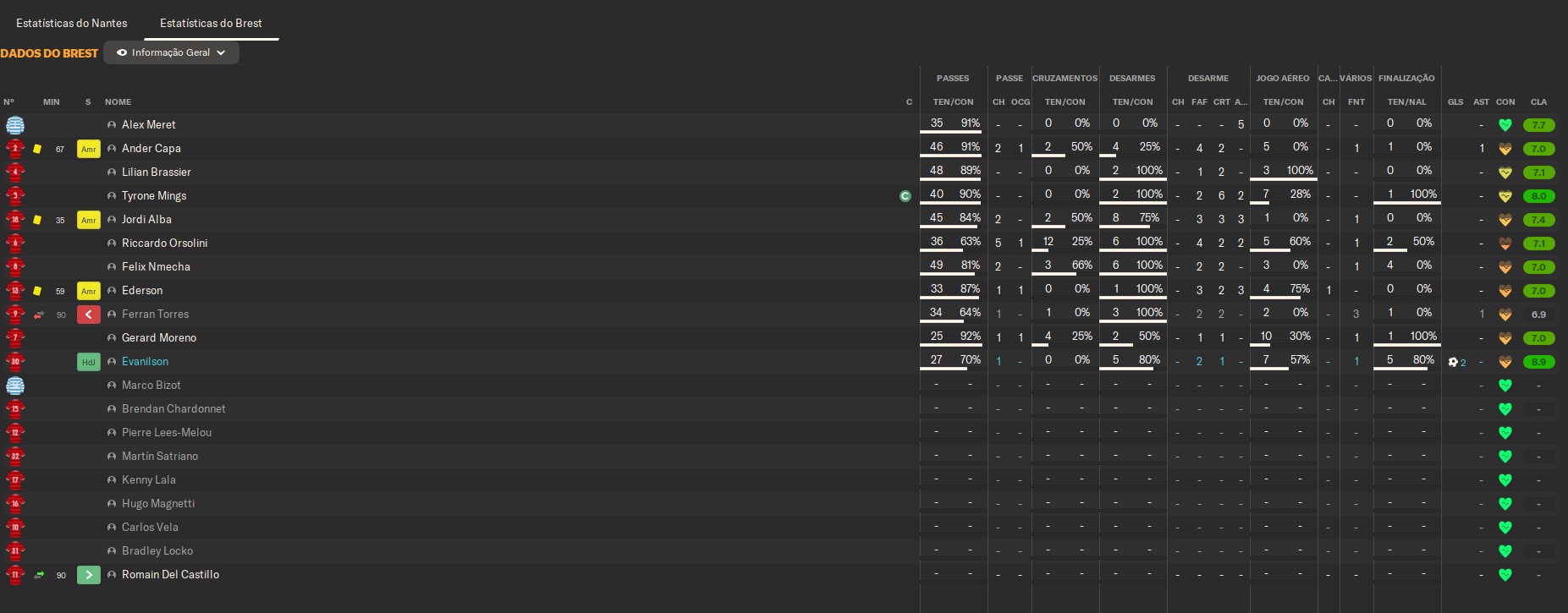Open Riccardo Orsolini's player profile

coord(164,243)
